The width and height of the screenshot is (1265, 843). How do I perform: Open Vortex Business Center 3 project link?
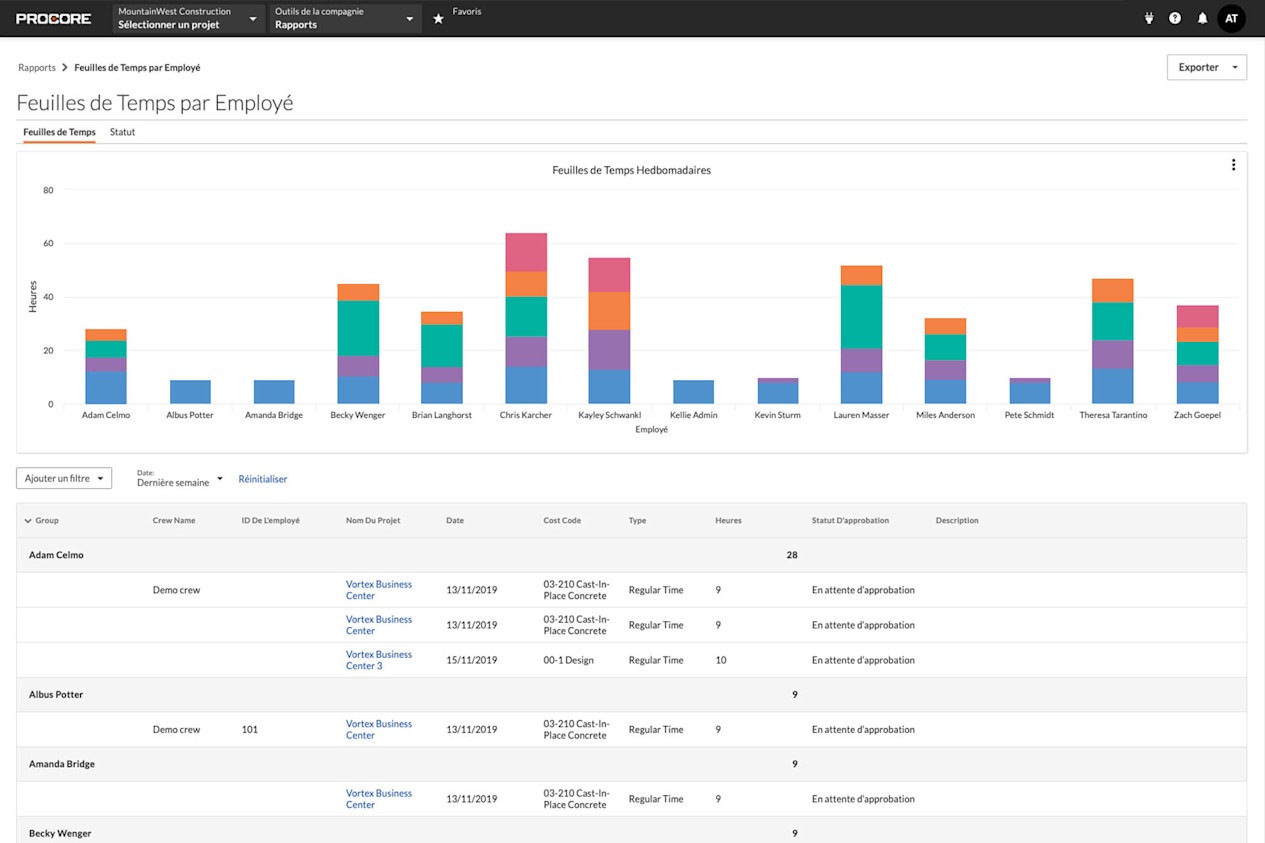click(x=379, y=660)
